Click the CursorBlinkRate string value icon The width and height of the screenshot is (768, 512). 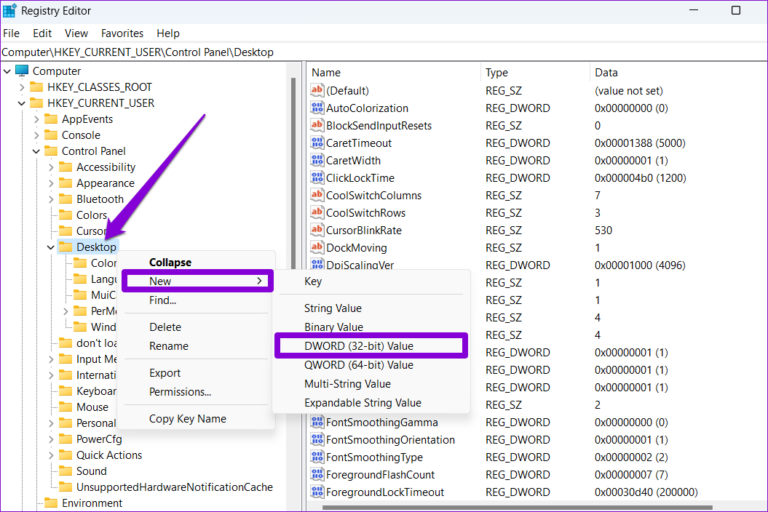[x=318, y=230]
